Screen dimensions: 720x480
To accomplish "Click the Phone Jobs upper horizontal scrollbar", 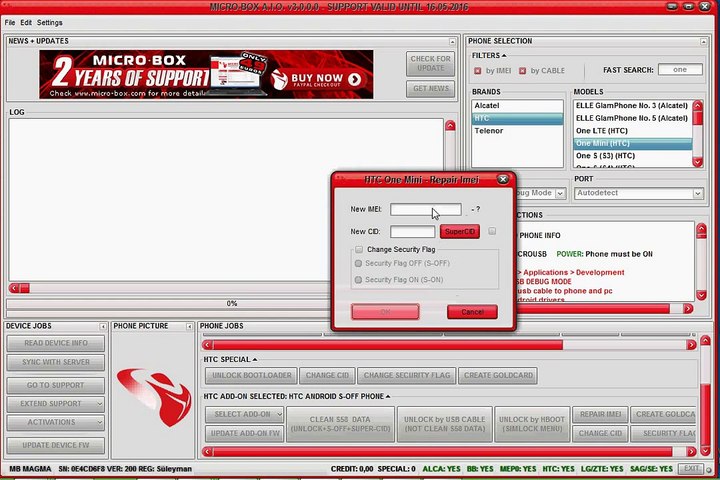I will point(388,345).
